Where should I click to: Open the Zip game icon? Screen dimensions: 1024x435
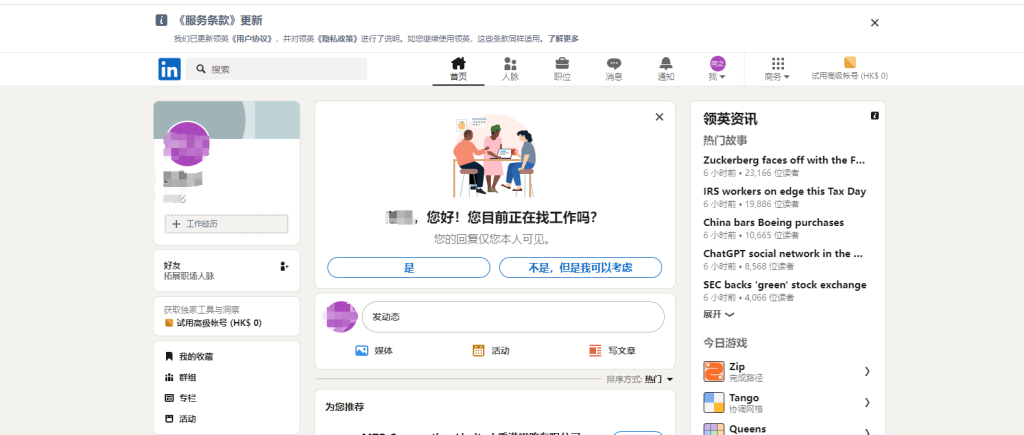click(x=714, y=372)
